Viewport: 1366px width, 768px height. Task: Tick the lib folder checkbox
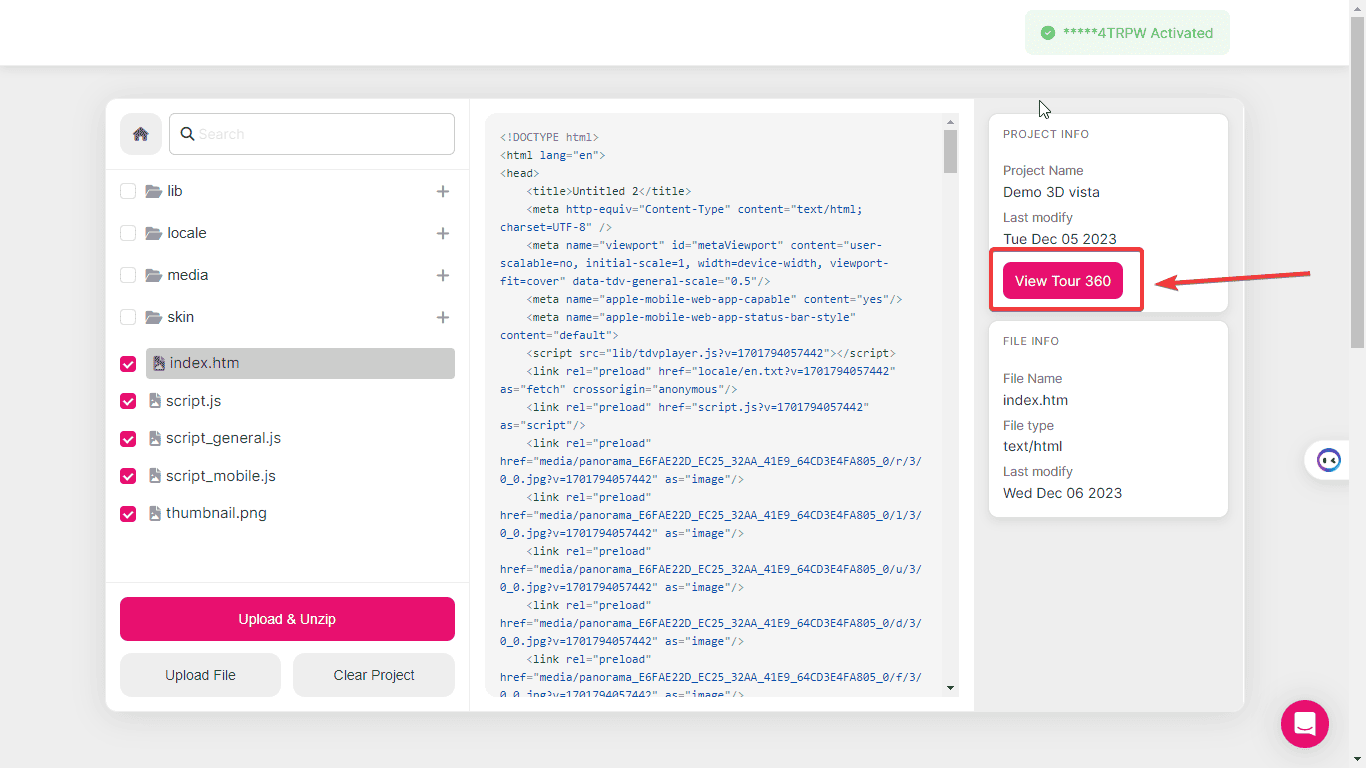click(128, 191)
